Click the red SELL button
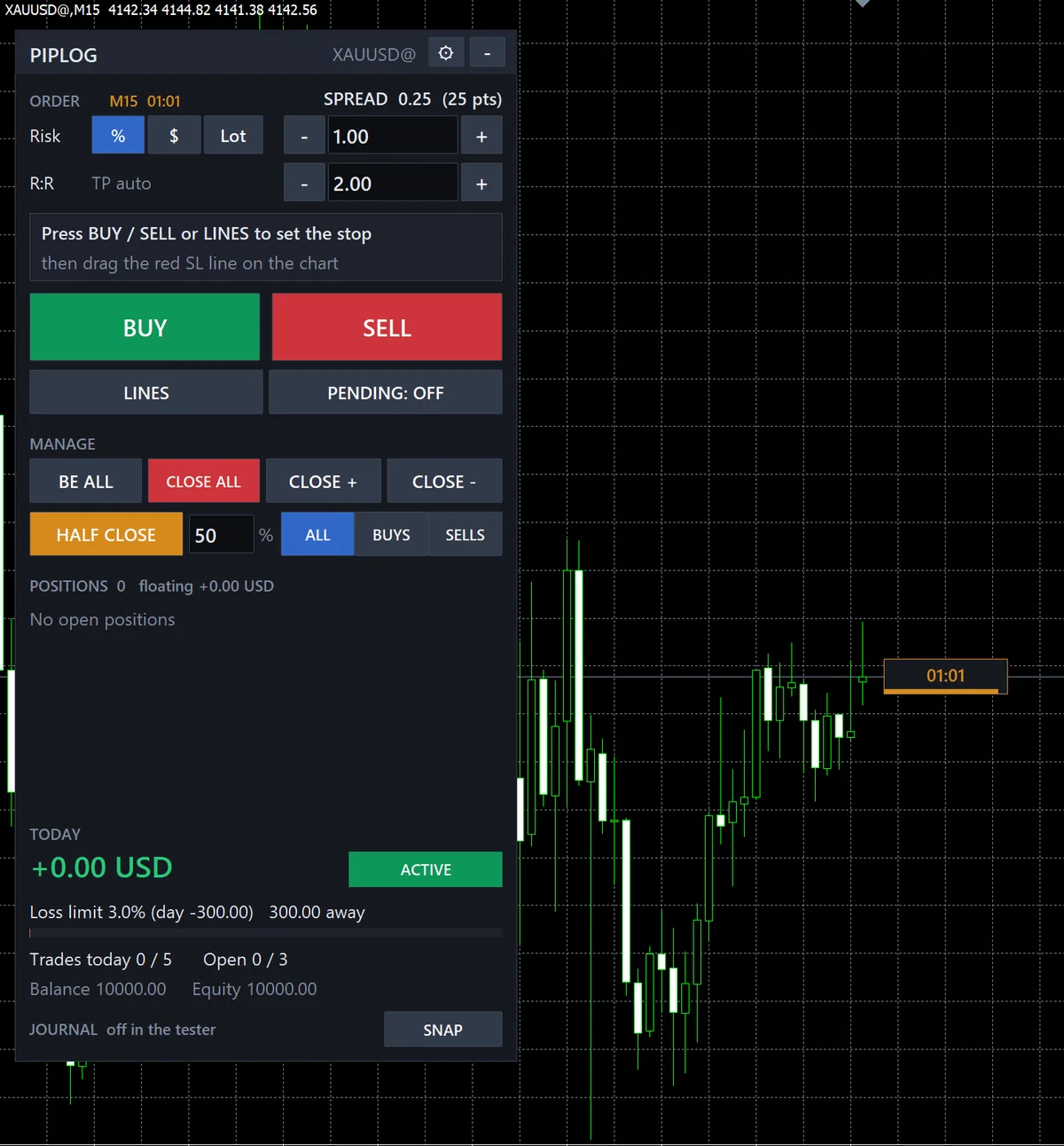This screenshot has height=1146, width=1064. (387, 327)
